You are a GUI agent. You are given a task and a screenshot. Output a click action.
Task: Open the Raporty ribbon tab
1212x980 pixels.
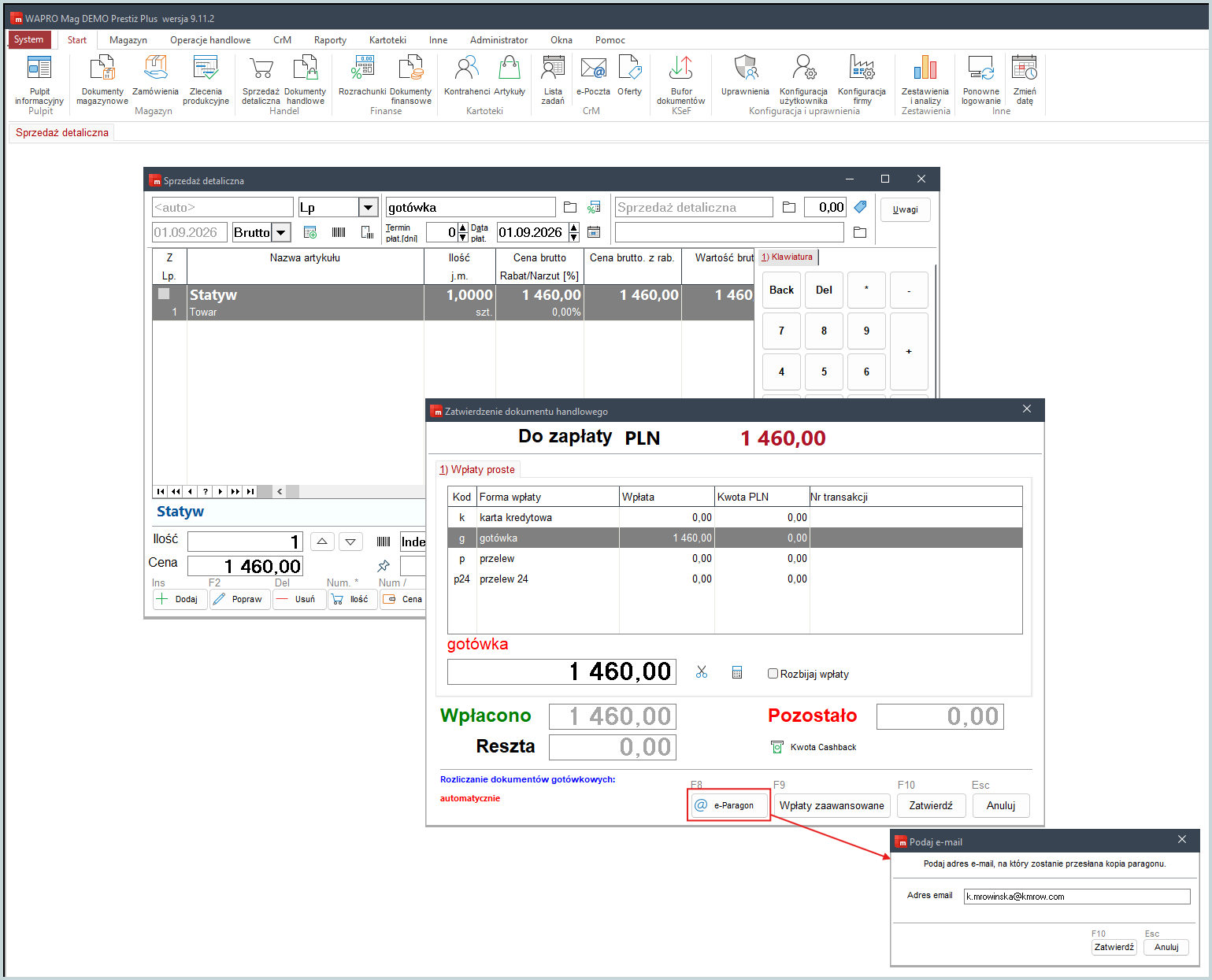click(330, 40)
